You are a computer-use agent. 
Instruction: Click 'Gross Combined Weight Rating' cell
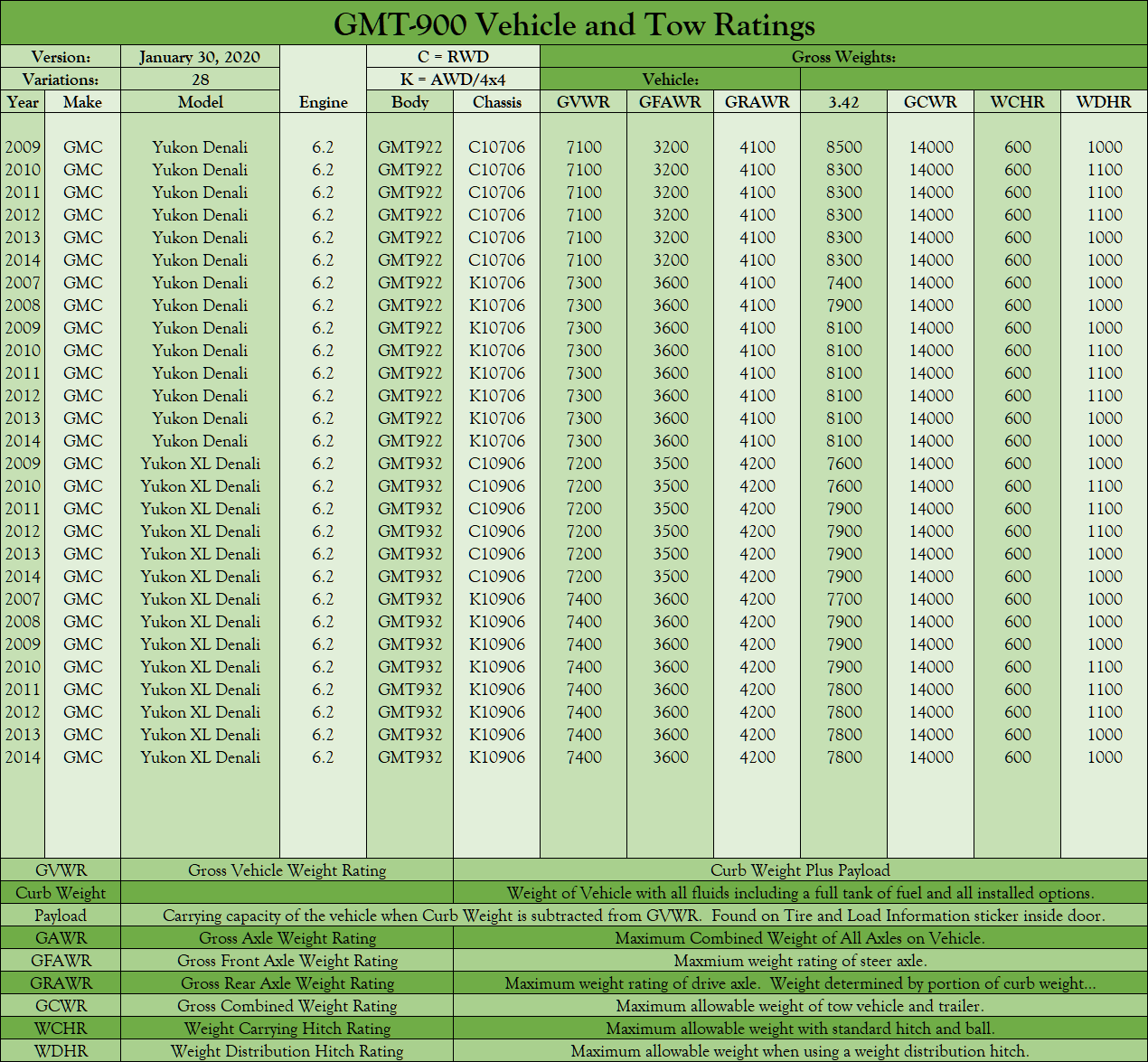[287, 1006]
